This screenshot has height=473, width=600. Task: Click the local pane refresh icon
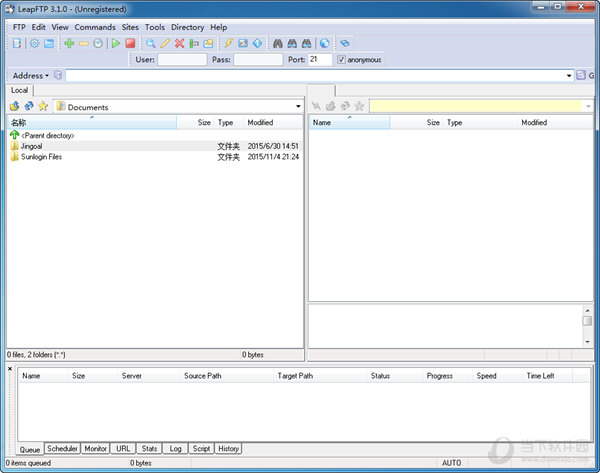click(x=29, y=106)
